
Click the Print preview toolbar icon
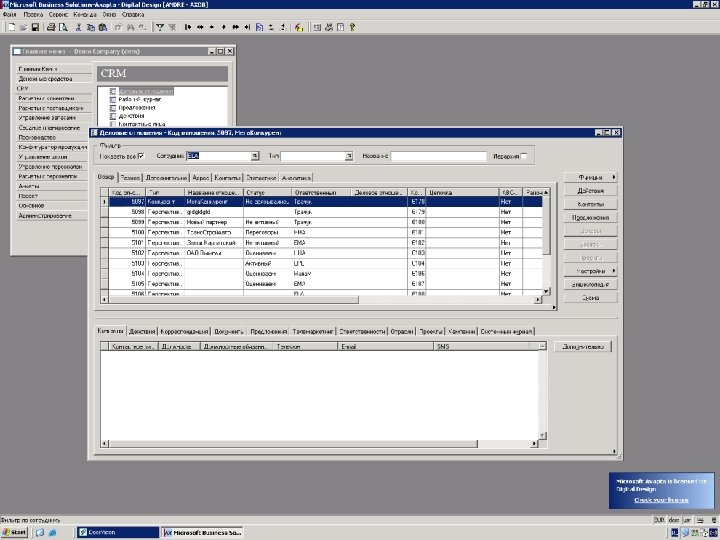click(63, 27)
